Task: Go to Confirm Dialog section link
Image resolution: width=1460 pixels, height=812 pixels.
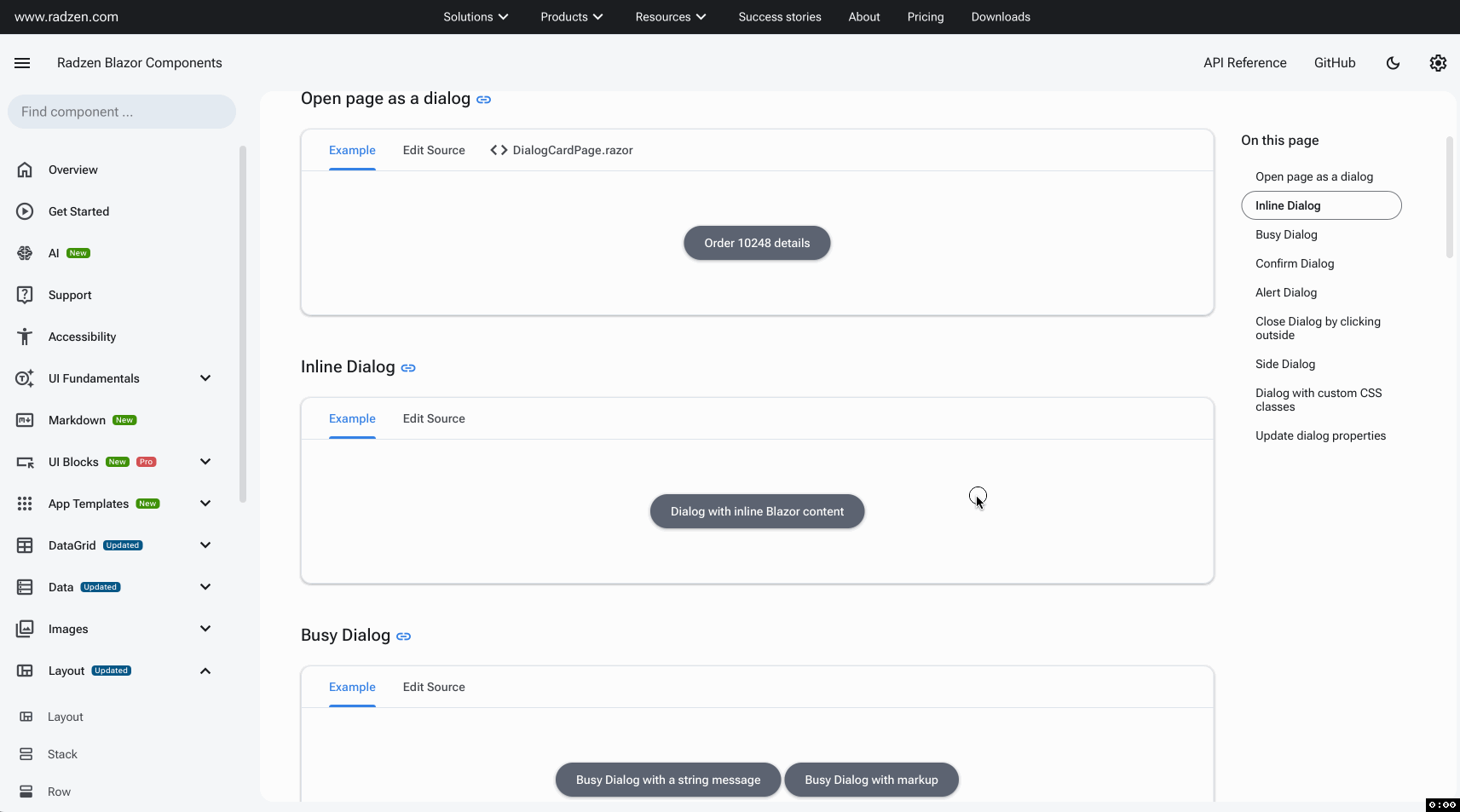Action: tap(1294, 263)
